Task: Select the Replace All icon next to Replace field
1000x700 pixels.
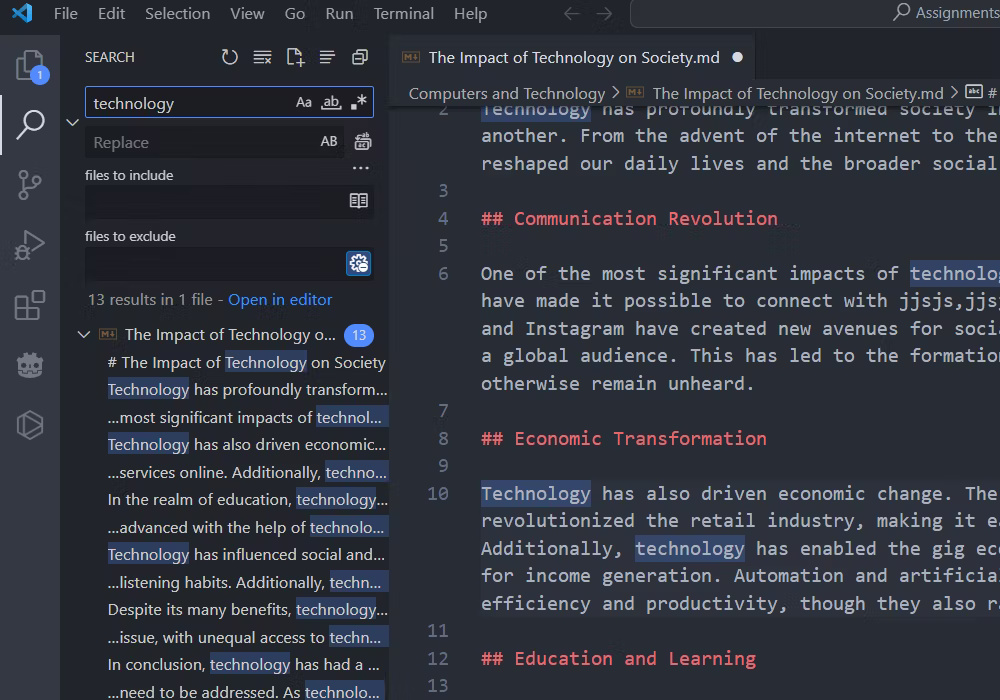Action: pyautogui.click(x=362, y=142)
